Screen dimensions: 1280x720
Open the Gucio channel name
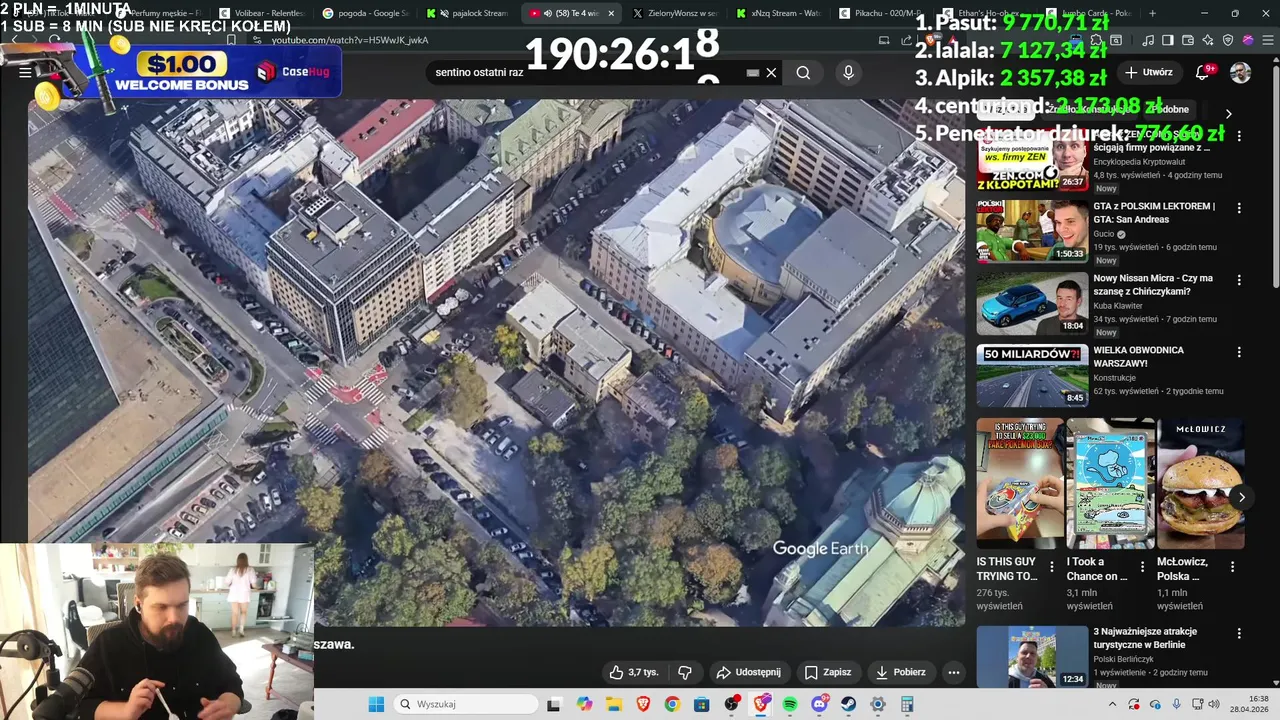pos(1104,234)
